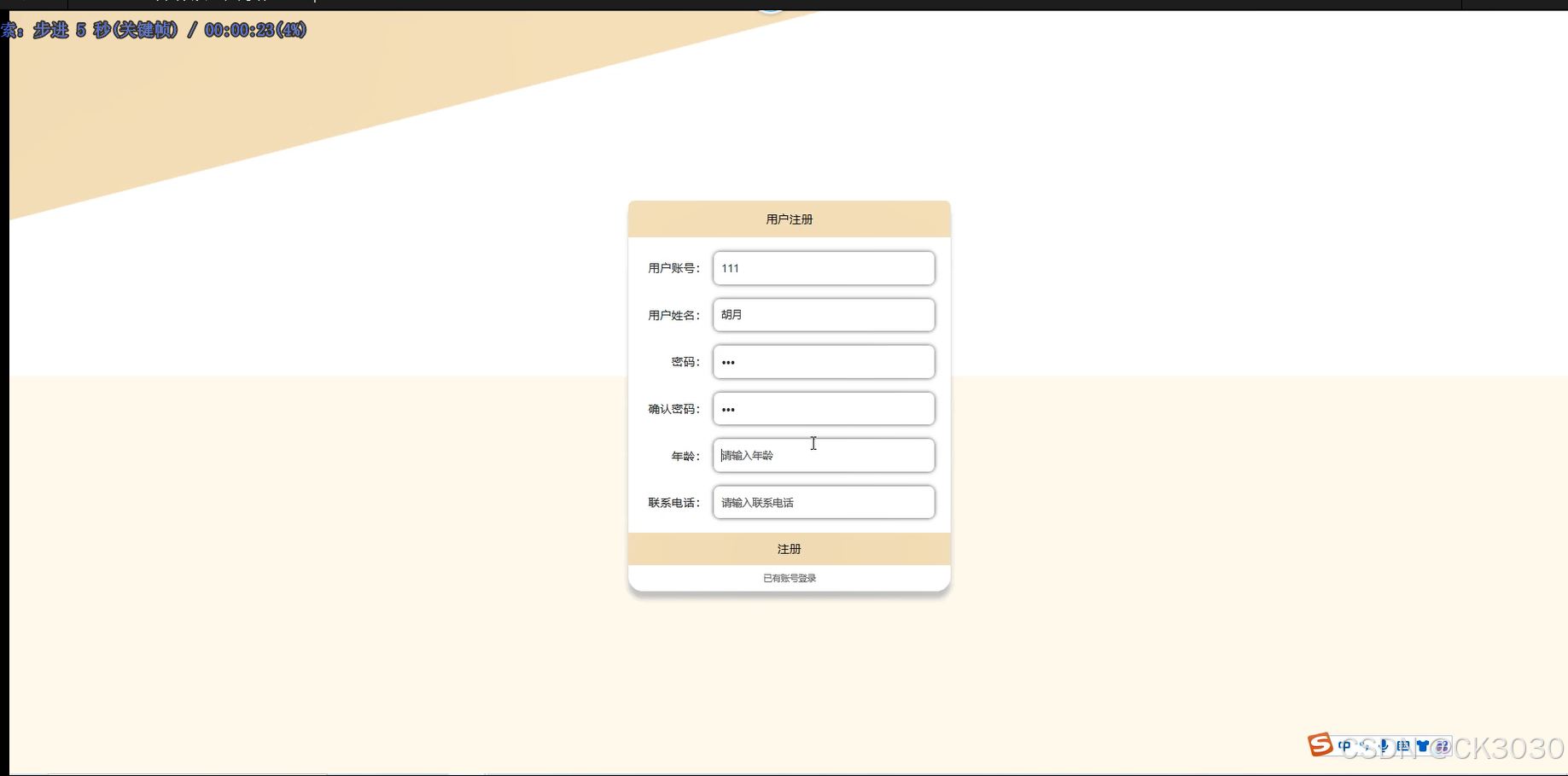Click the 确认密码 confirm password field

click(x=822, y=408)
